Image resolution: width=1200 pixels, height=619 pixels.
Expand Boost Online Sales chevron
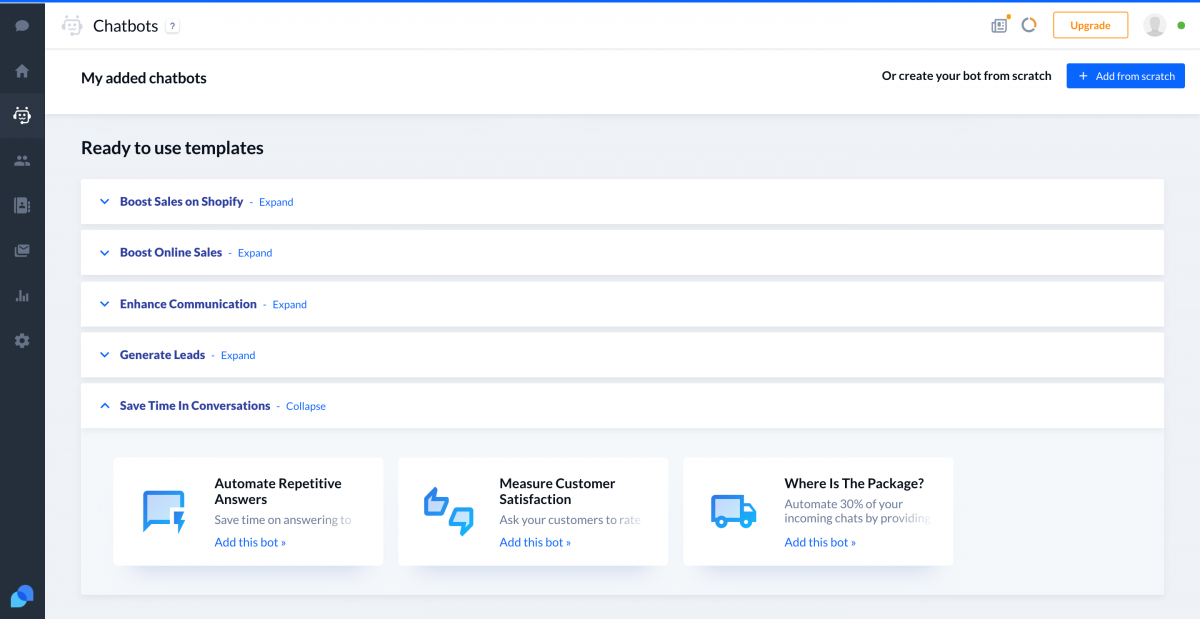click(104, 253)
